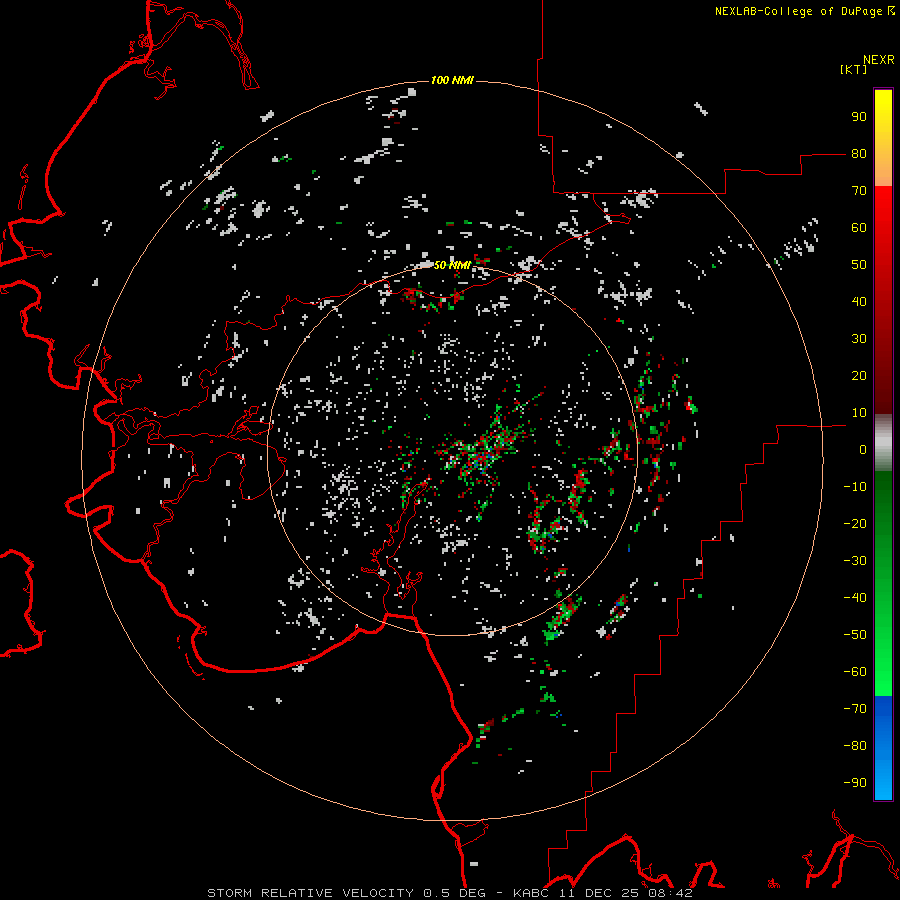This screenshot has height=900, width=900.
Task: Click the 50 value on the velocity scale
Action: coord(859,265)
